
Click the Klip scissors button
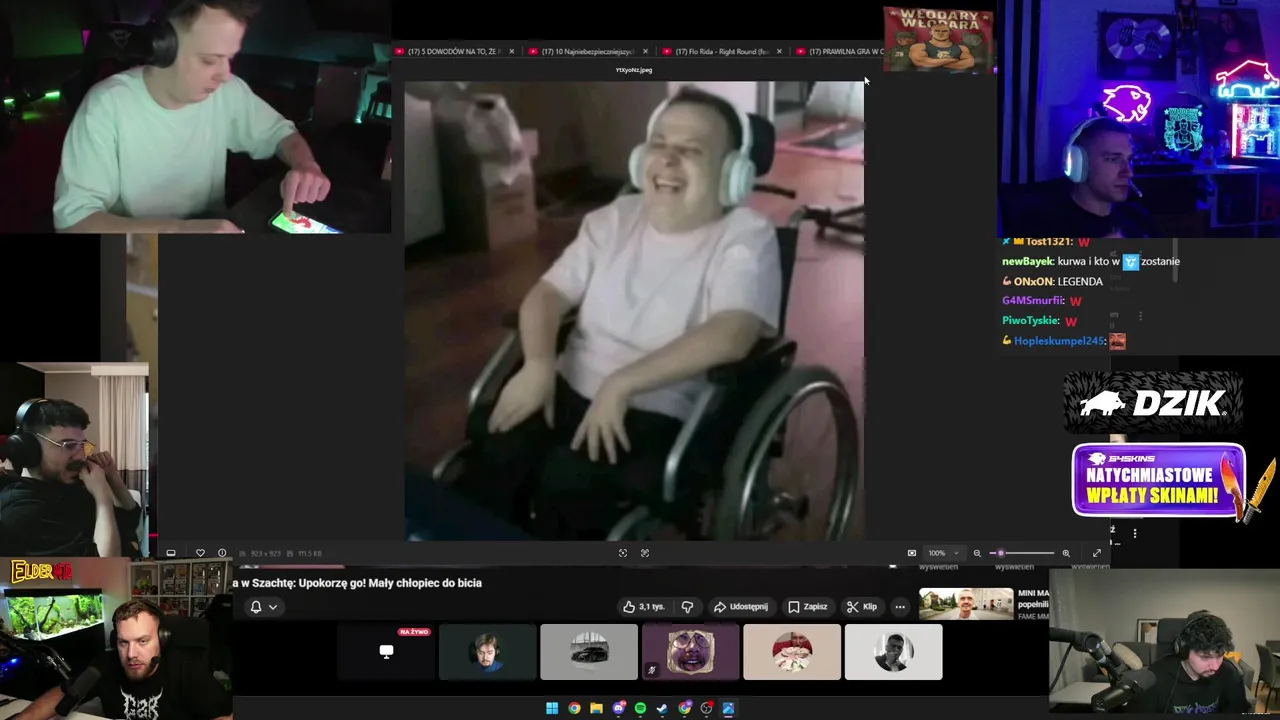862,607
